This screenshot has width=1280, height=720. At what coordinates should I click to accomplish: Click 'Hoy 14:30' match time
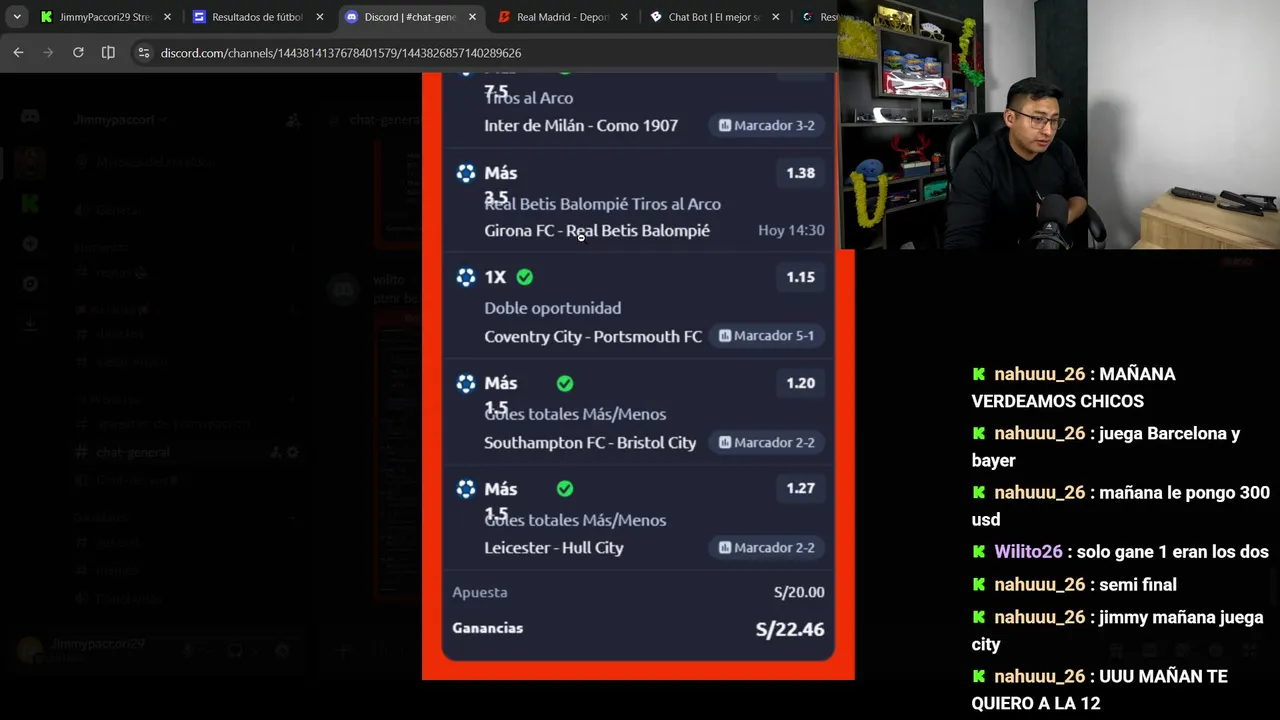tap(791, 230)
